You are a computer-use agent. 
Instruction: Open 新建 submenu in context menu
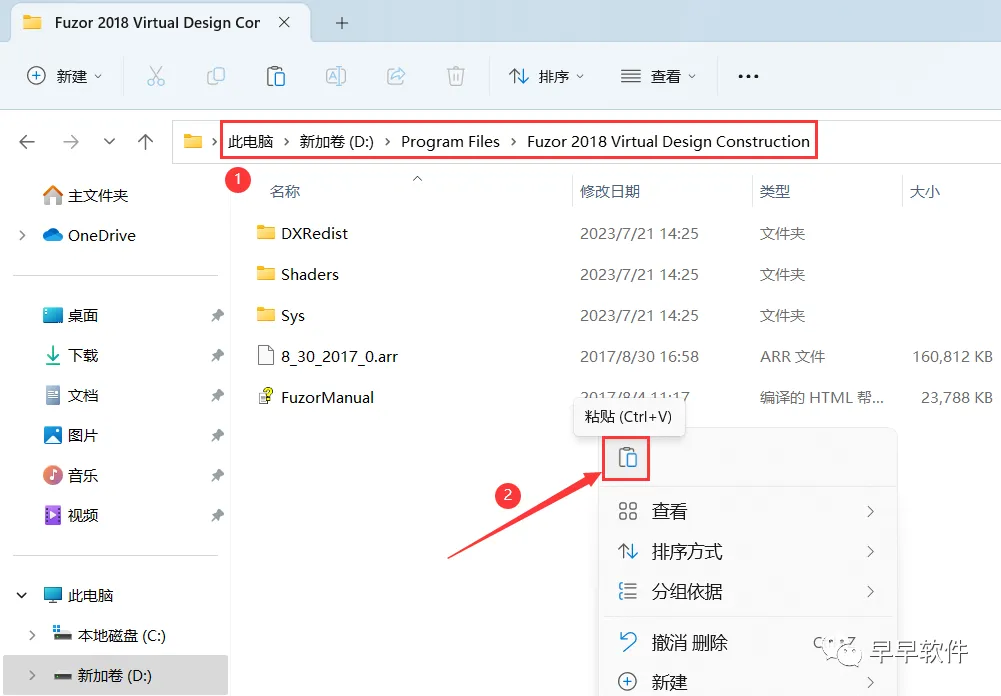point(747,681)
